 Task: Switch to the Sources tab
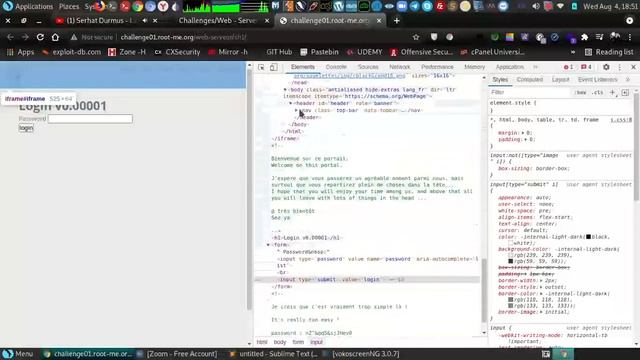coord(368,67)
